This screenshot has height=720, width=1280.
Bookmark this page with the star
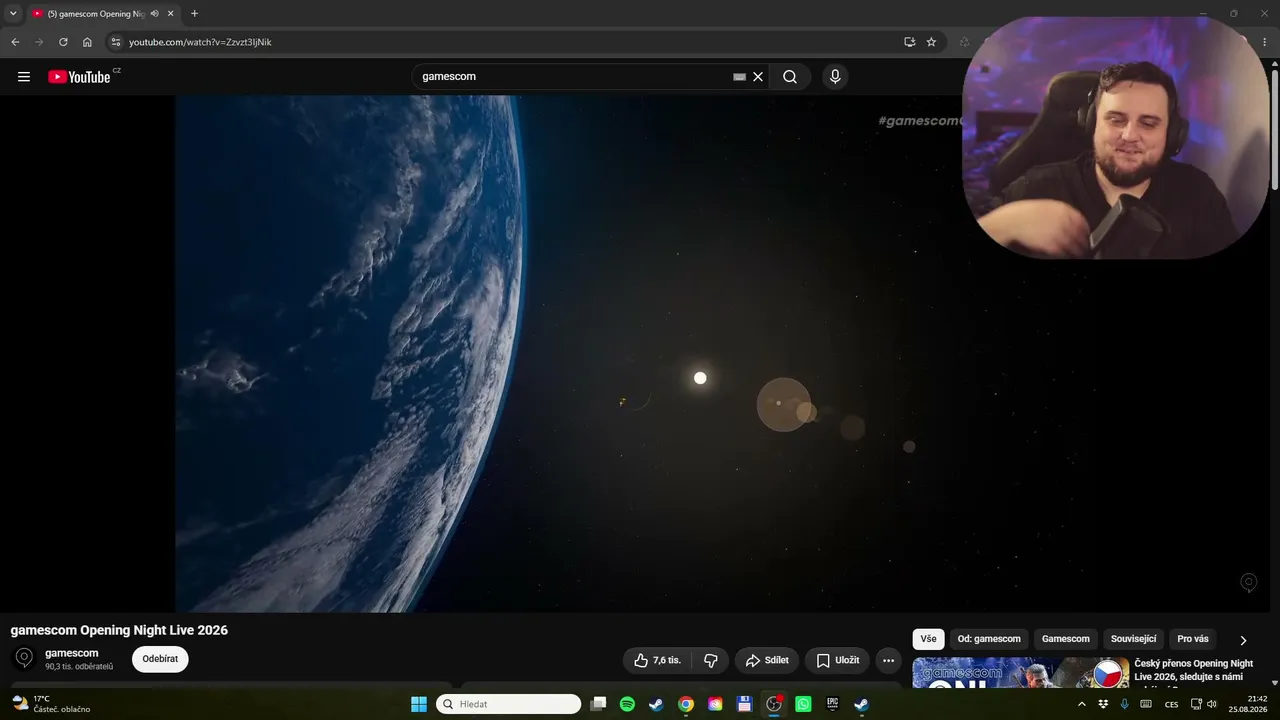point(931,42)
